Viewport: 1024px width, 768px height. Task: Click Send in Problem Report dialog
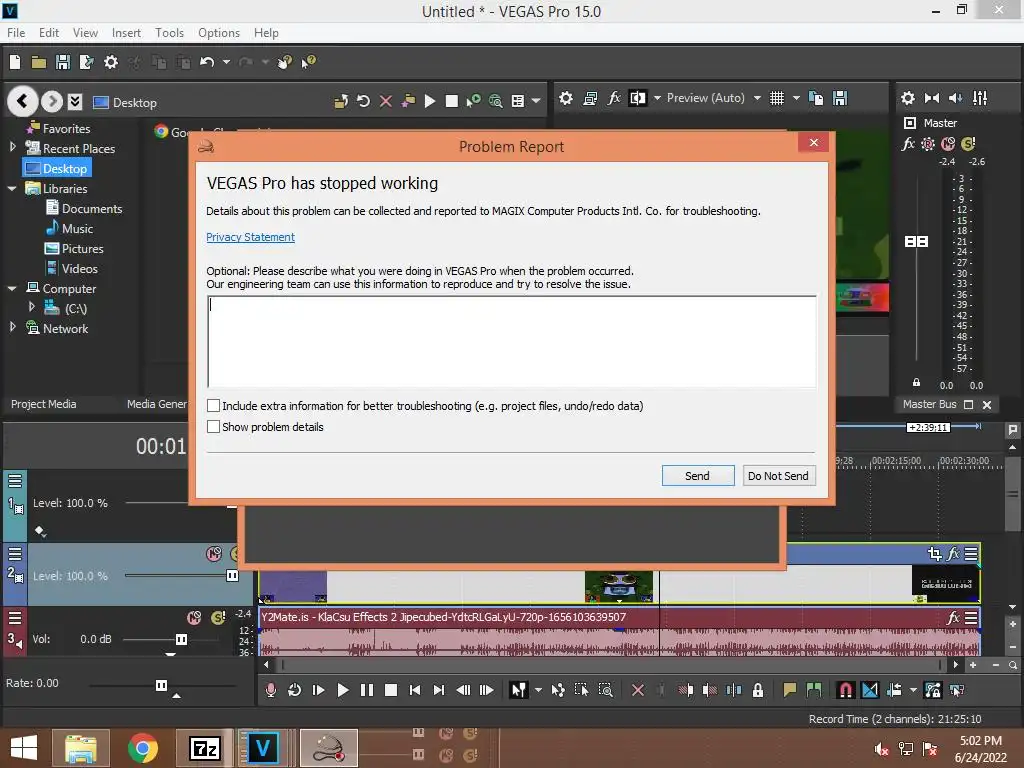(x=697, y=475)
